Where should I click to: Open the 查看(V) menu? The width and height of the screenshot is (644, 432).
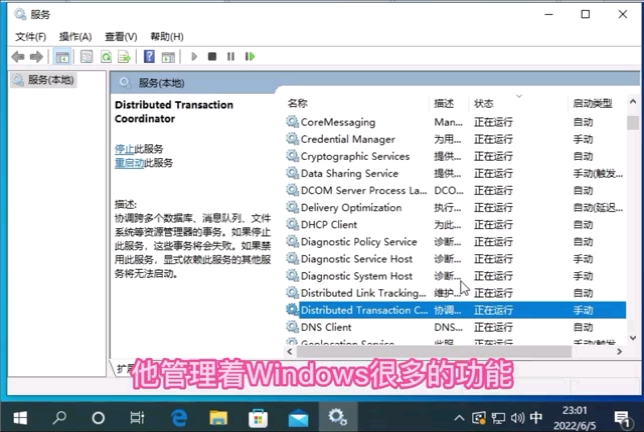pos(121,37)
